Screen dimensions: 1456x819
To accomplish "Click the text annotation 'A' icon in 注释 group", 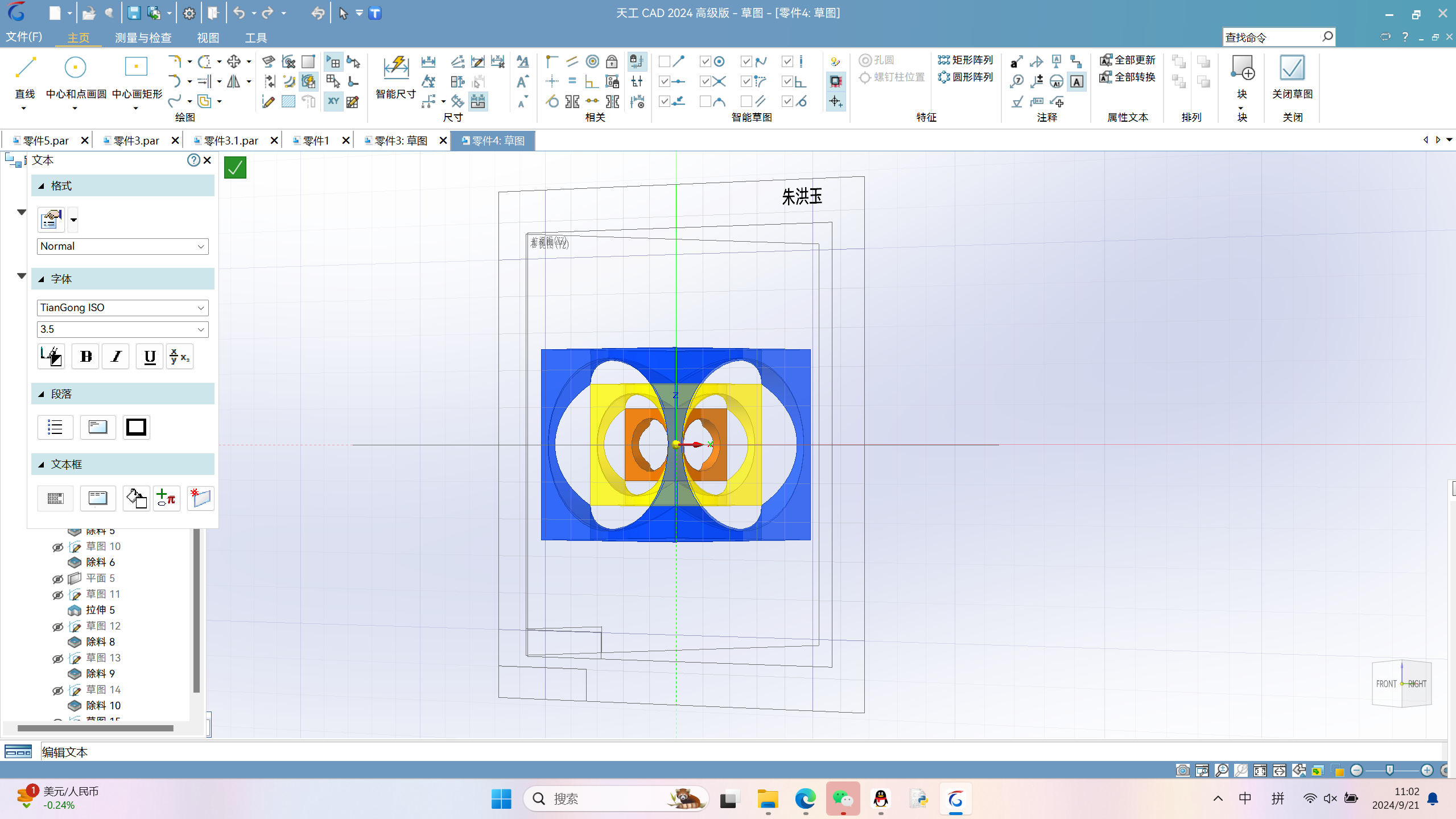I will click(1076, 81).
